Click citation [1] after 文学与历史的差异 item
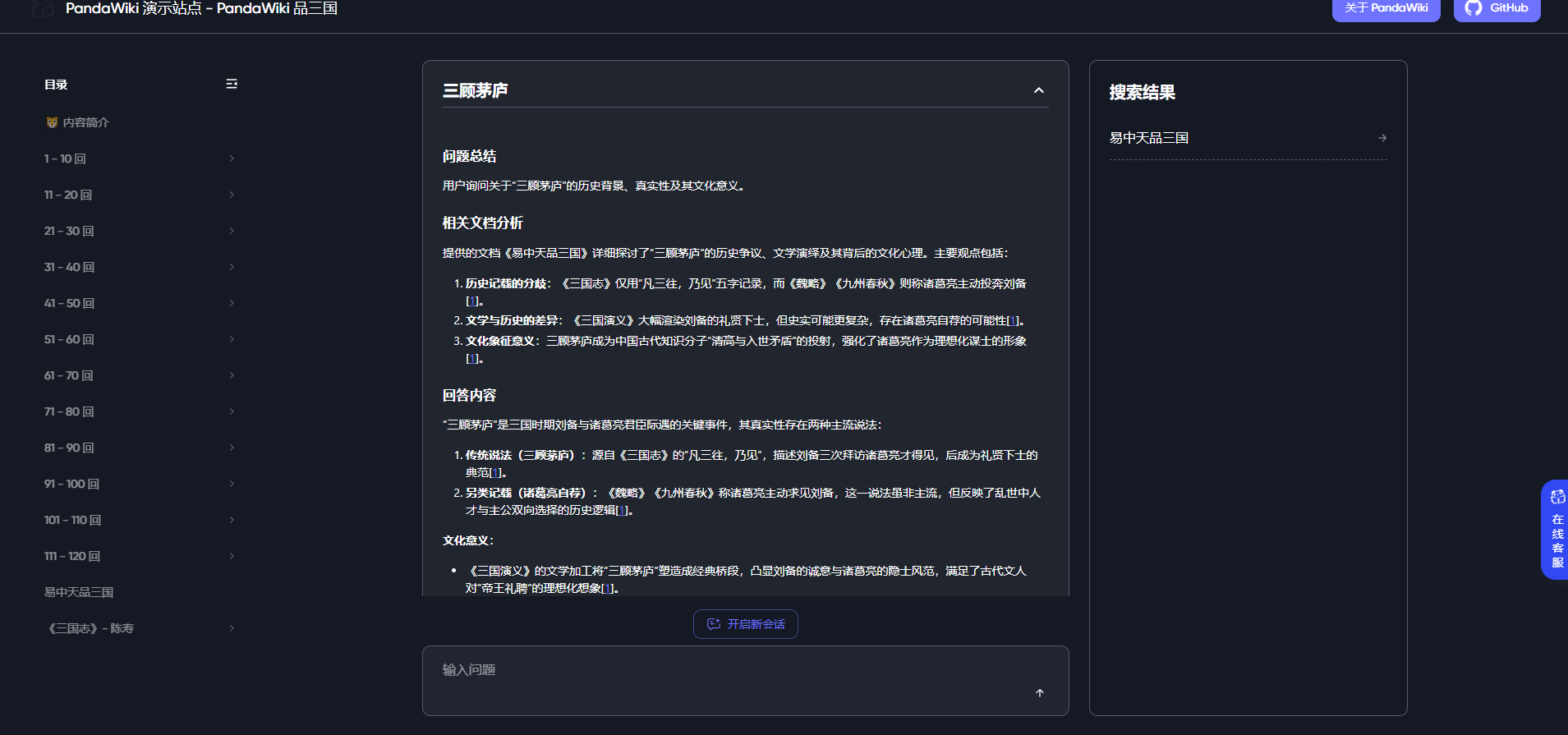The image size is (1568, 735). click(1013, 321)
